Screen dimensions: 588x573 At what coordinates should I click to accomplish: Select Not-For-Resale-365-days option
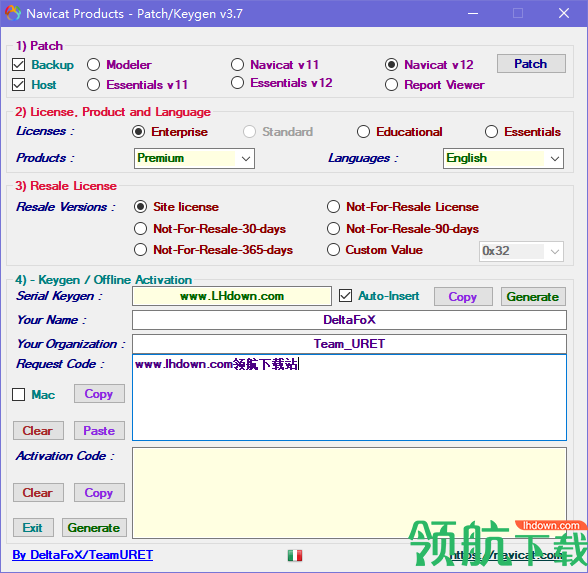[141, 250]
